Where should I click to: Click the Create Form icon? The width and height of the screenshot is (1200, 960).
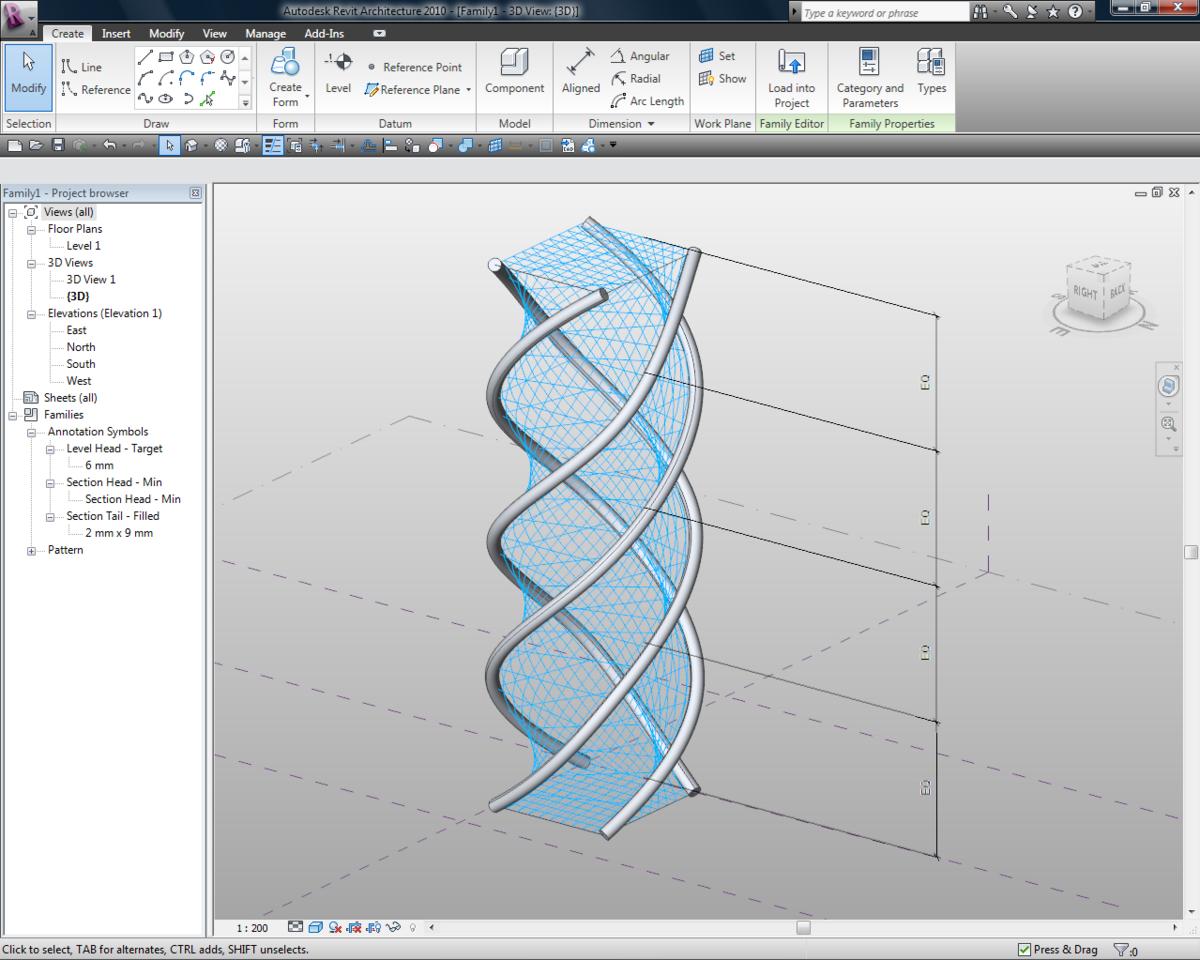(x=286, y=62)
